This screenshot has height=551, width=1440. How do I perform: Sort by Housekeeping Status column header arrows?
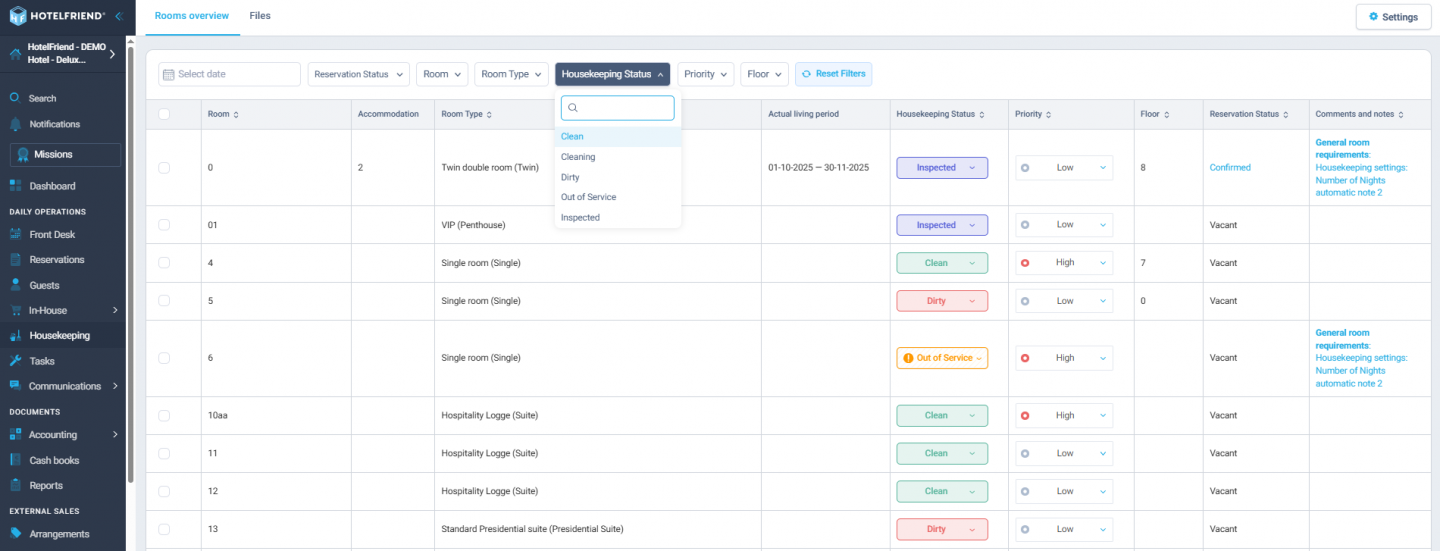[x=981, y=114]
